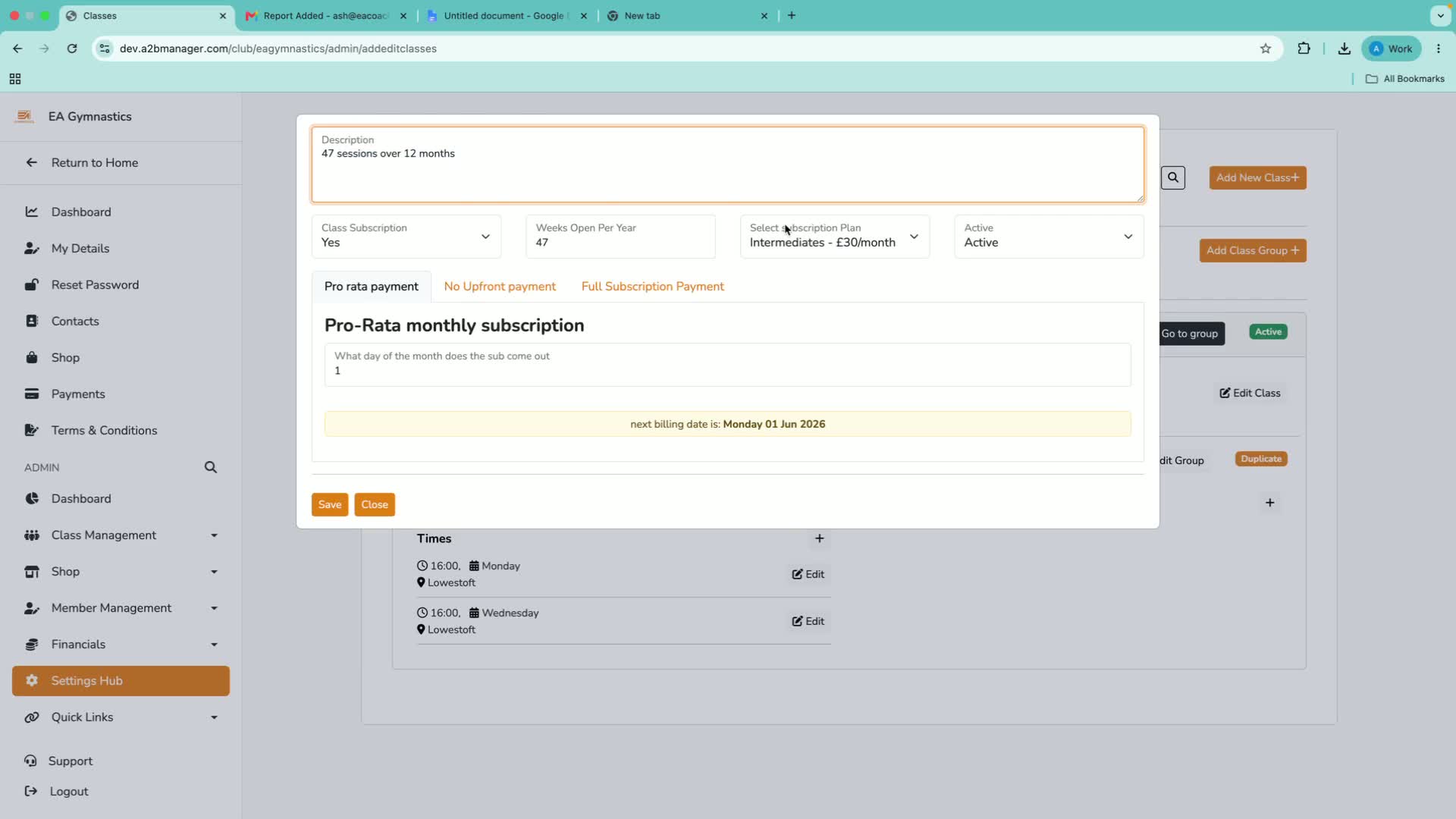Expand the Financials sidebar menu
1456x819 pixels.
(121, 645)
